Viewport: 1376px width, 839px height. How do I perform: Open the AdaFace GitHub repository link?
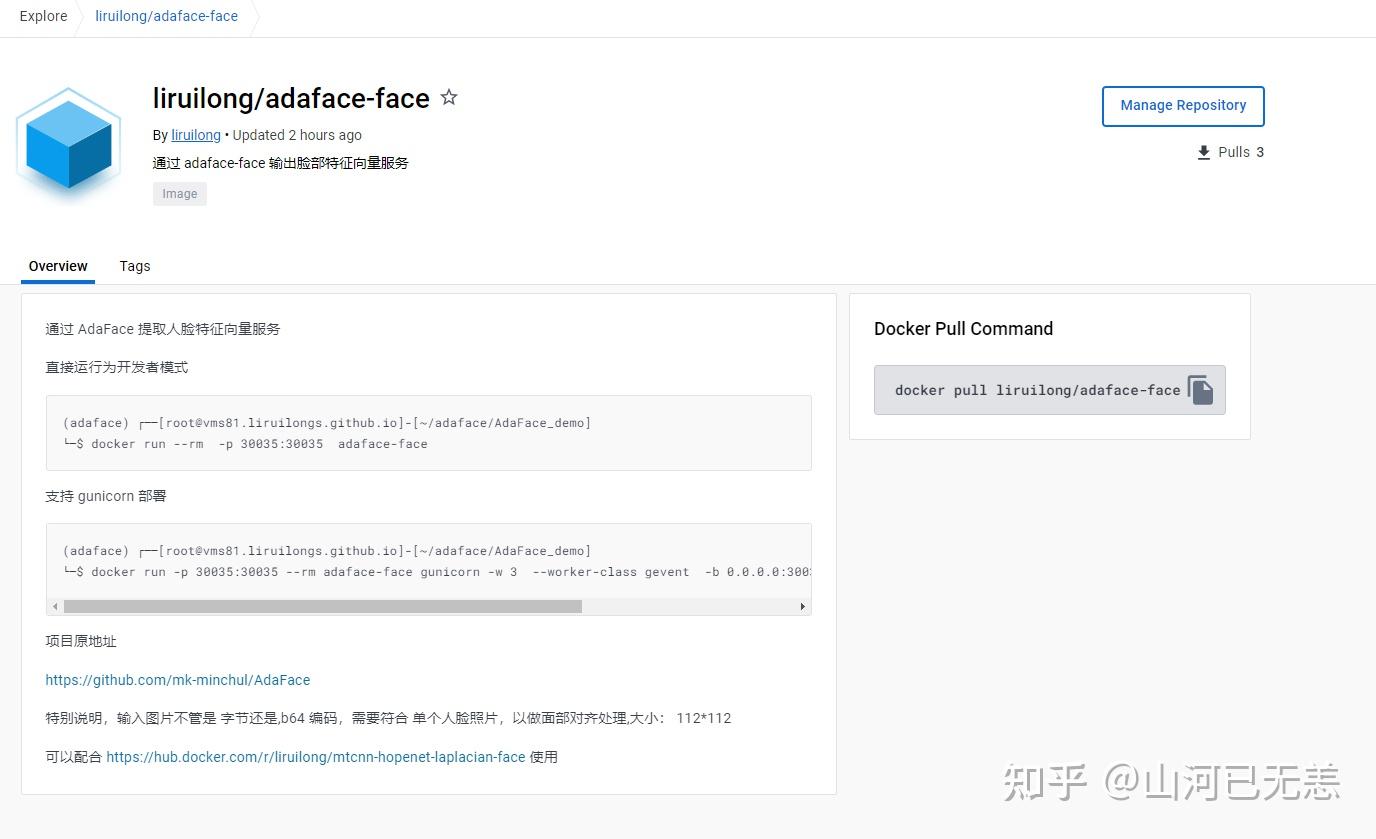(177, 679)
